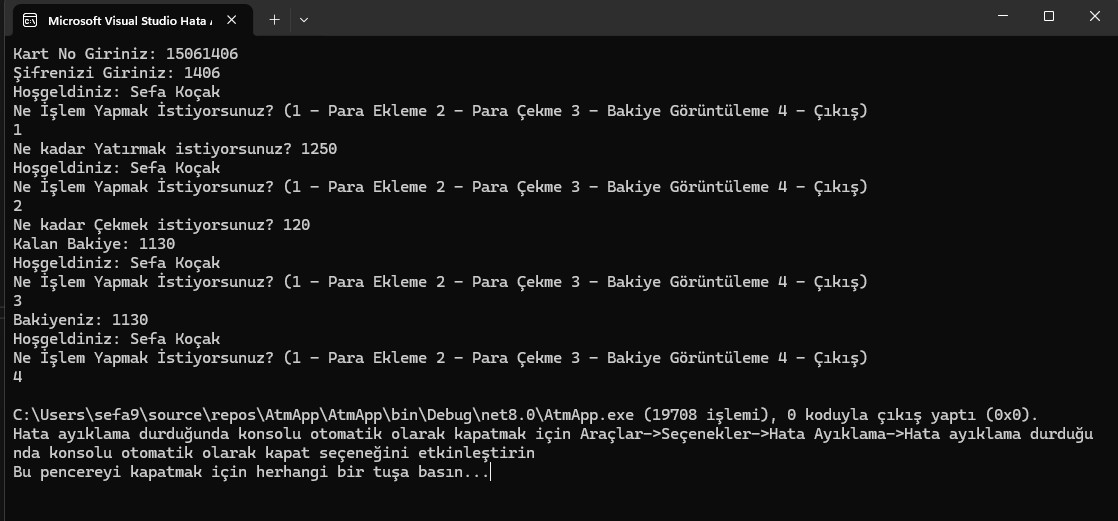
Task: Maximize the terminal window
Action: coord(1049,16)
